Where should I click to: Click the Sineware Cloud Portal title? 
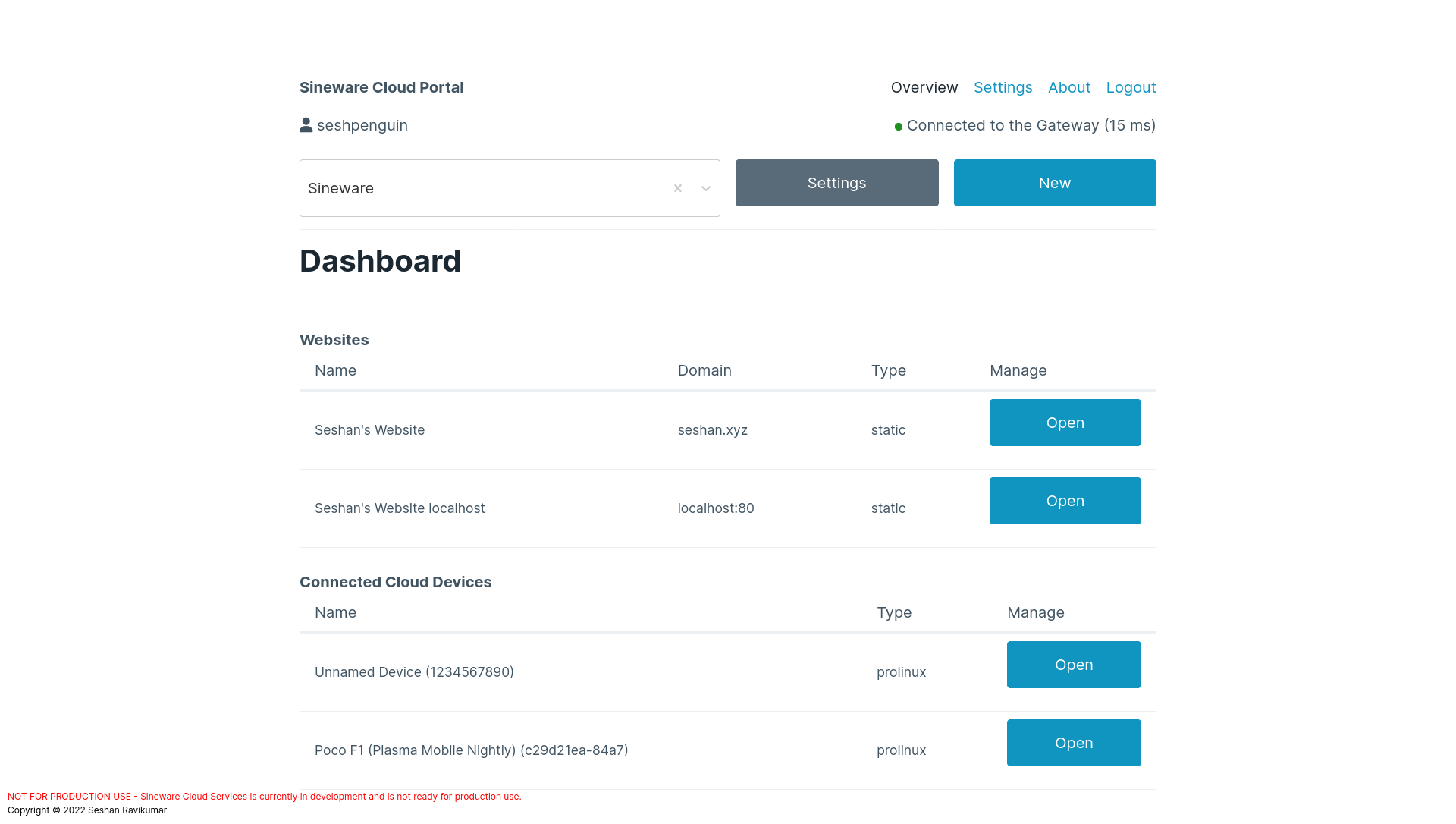(381, 87)
